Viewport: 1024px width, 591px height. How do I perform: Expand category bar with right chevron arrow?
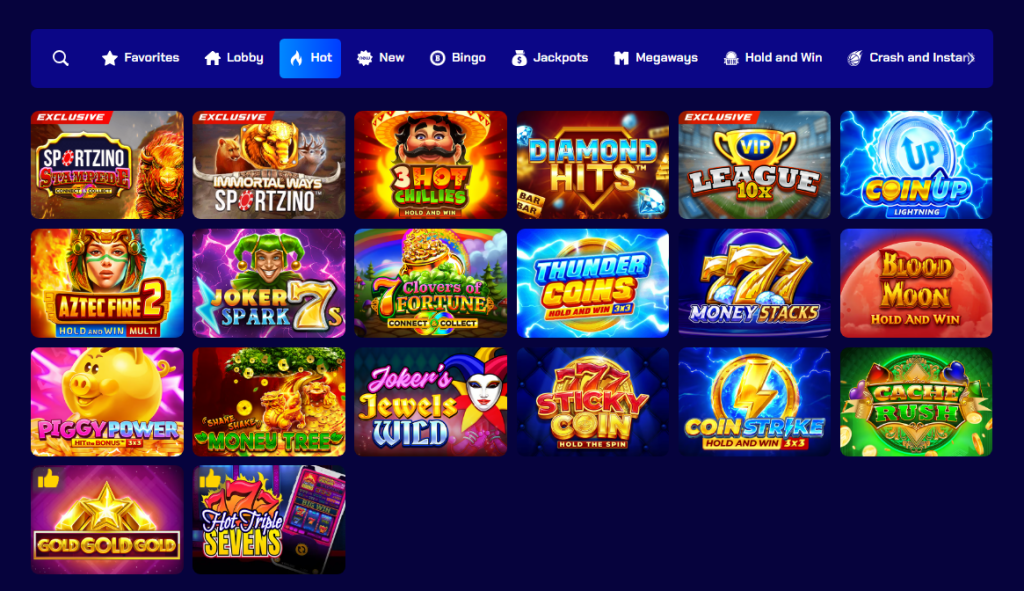tap(971, 58)
